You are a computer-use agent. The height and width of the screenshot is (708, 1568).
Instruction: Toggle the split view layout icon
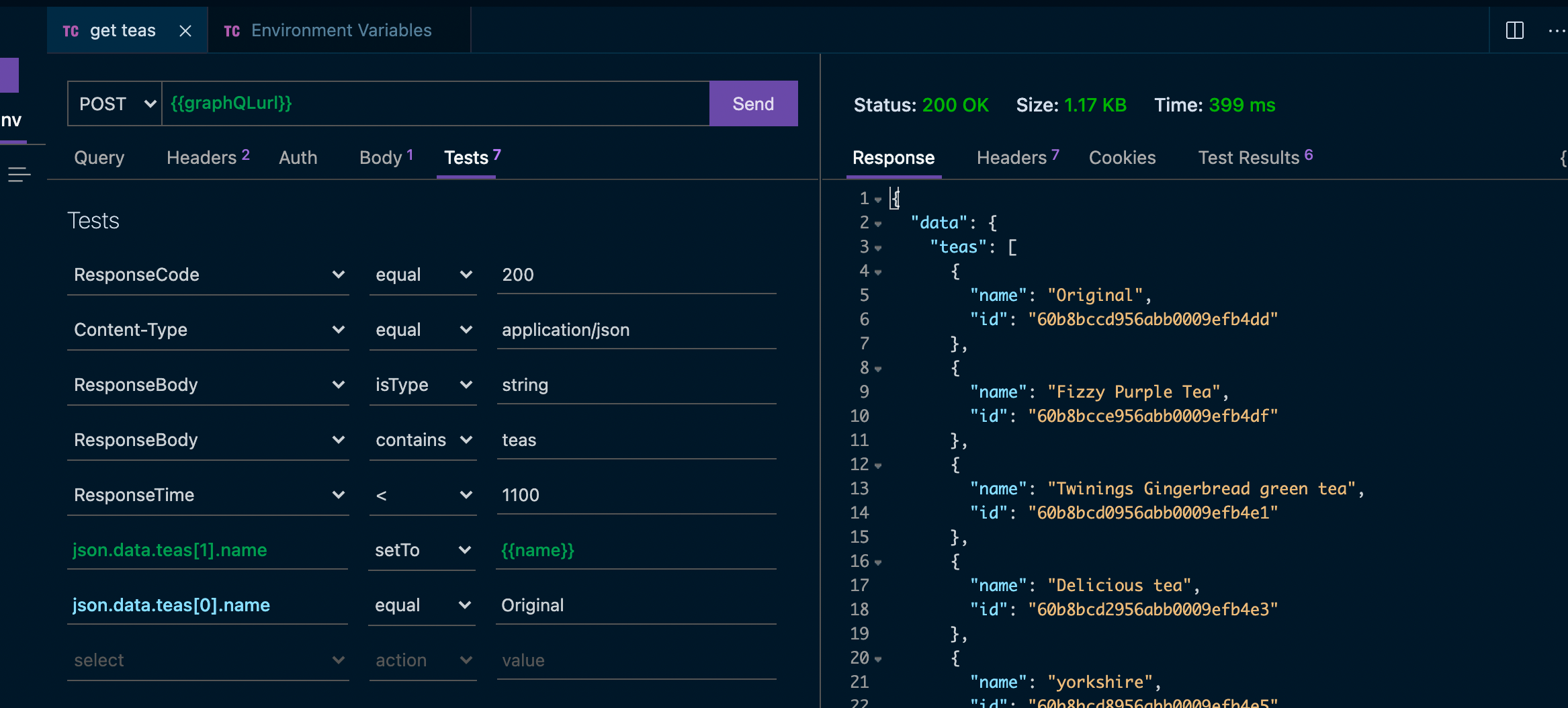coord(1515,30)
